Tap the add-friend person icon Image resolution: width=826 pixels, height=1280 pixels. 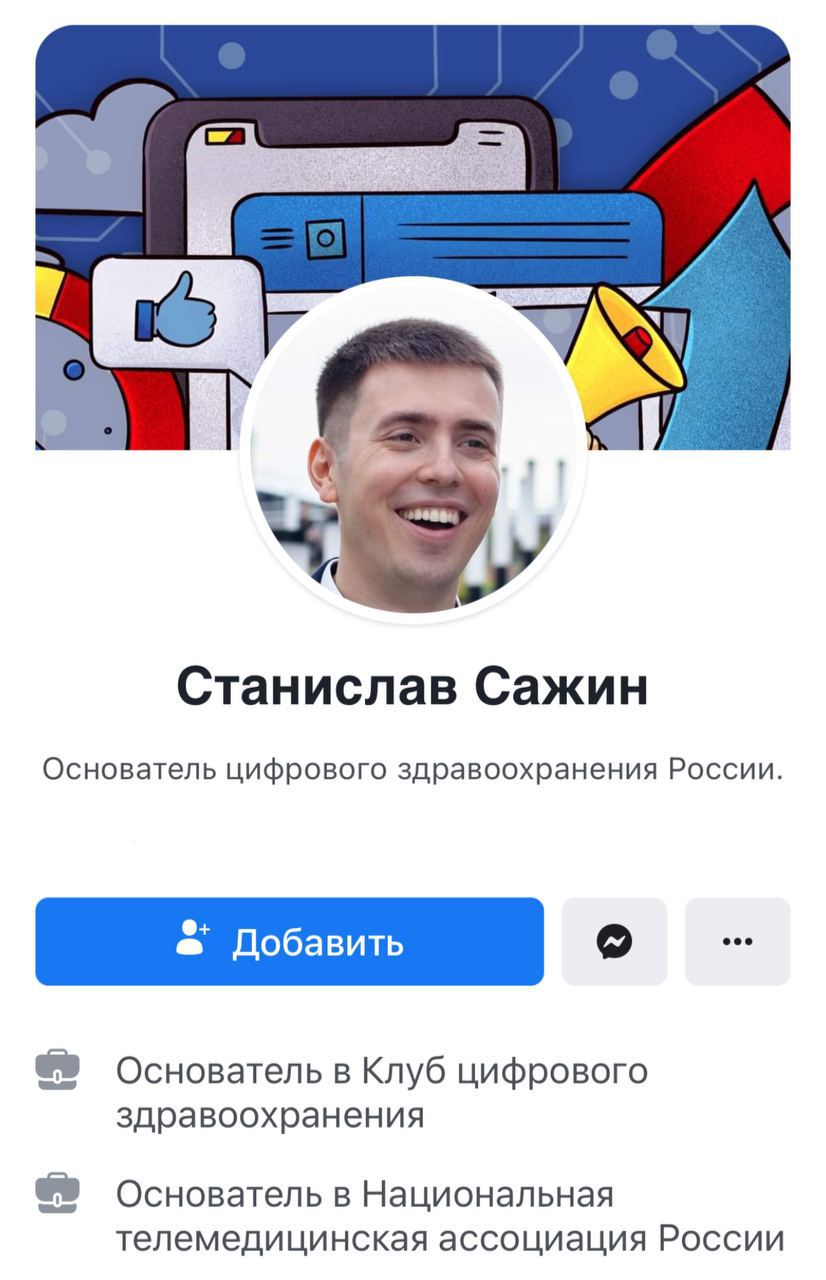click(192, 939)
